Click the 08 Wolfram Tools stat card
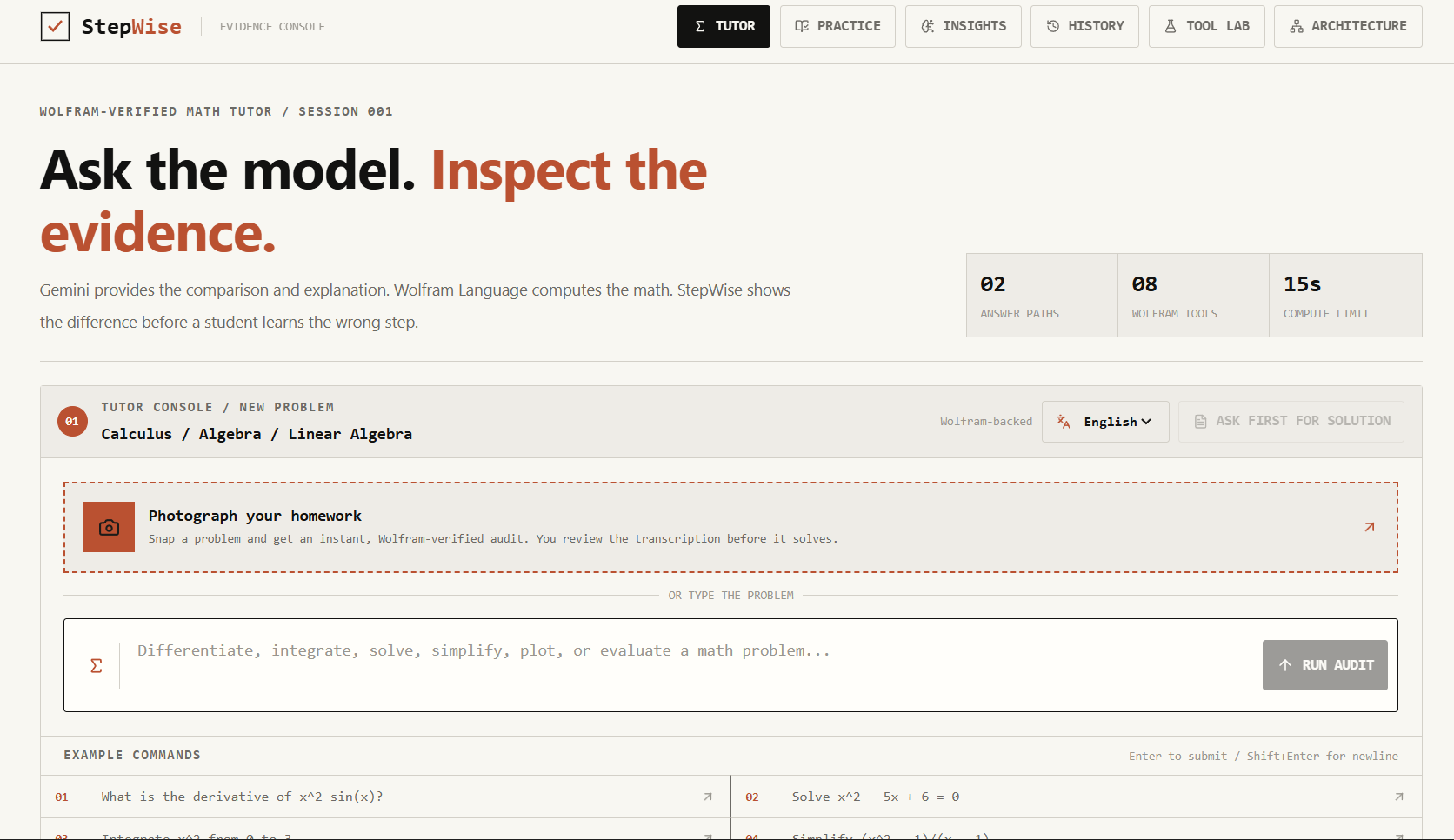 tap(1193, 296)
